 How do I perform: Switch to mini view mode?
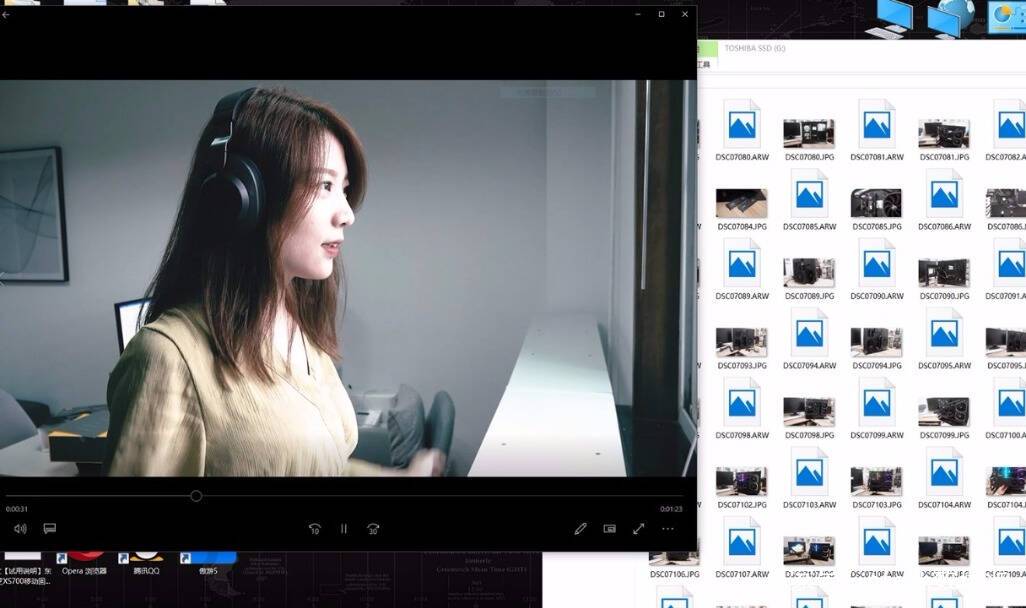pos(609,528)
